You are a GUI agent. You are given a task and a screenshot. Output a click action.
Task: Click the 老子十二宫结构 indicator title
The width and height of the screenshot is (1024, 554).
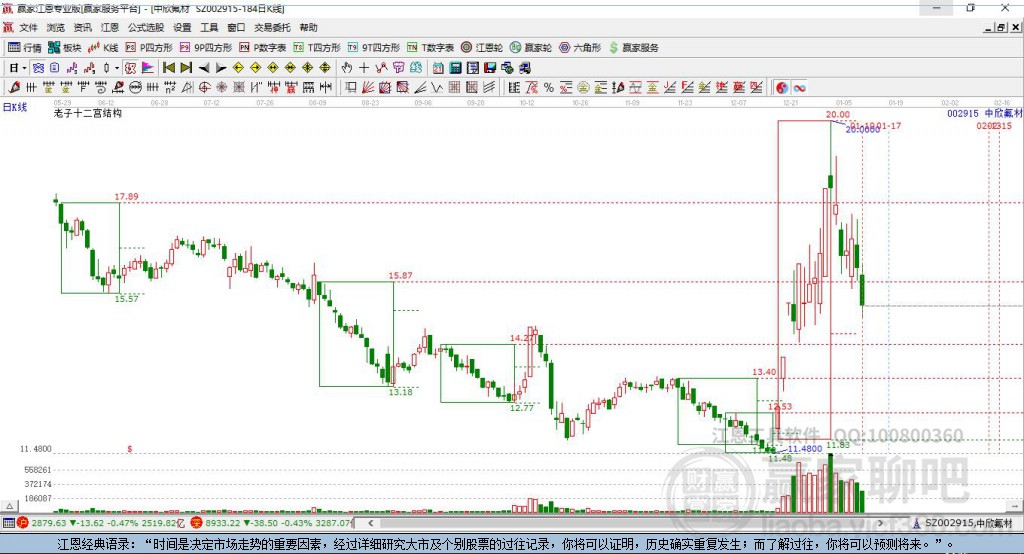(x=88, y=113)
